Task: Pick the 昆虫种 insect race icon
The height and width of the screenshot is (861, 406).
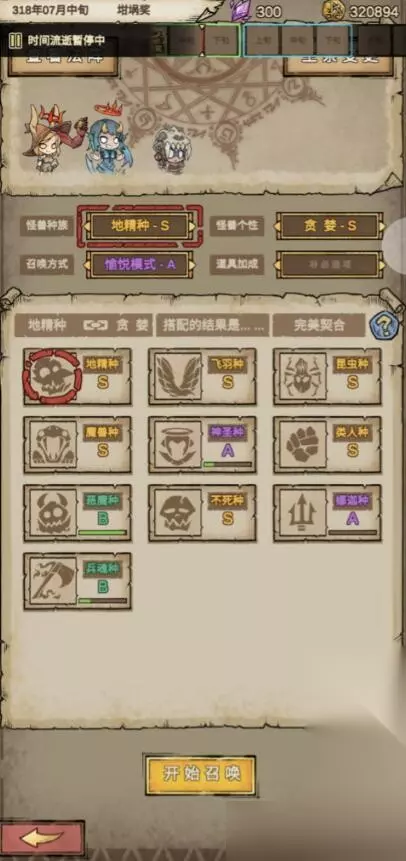Action: point(303,377)
